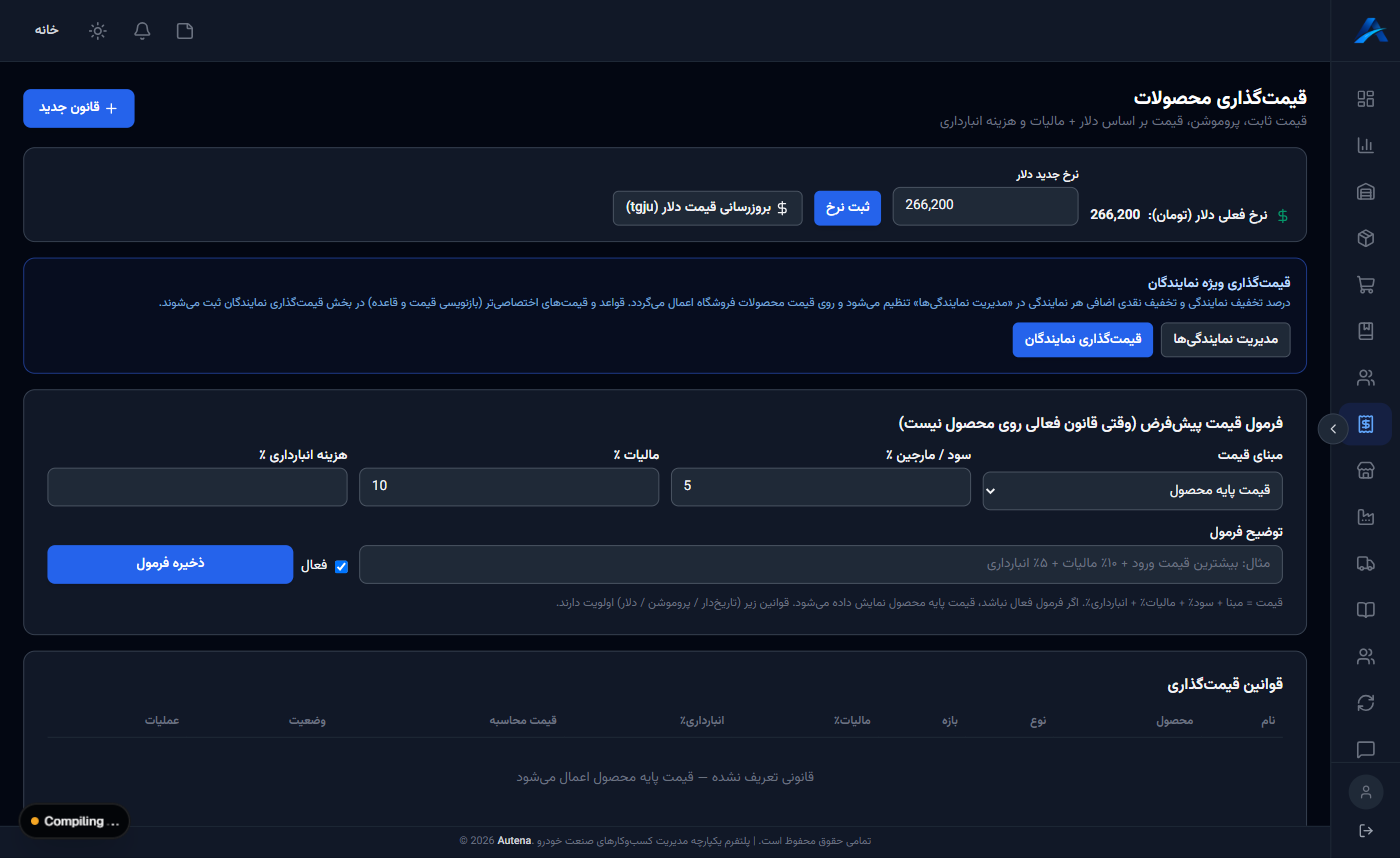Viewport: 1400px width, 858px height.
Task: Go to خانه in the top bar
Action: [47, 30]
